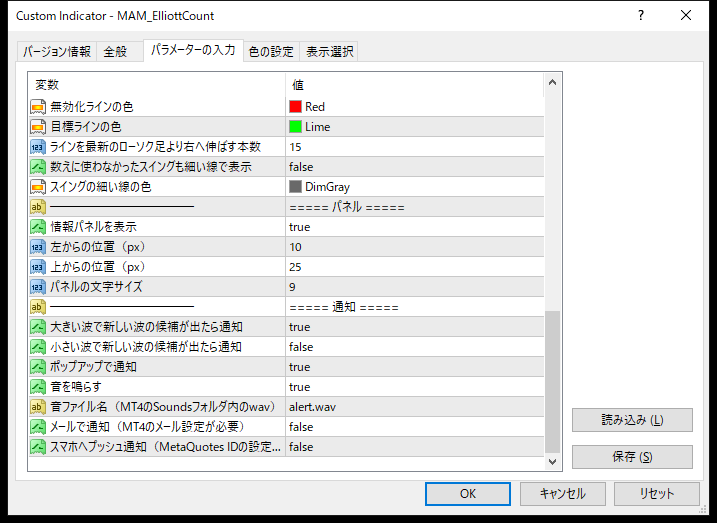Select the 音を鳴らす row label
The width and height of the screenshot is (717, 523).
(76, 387)
